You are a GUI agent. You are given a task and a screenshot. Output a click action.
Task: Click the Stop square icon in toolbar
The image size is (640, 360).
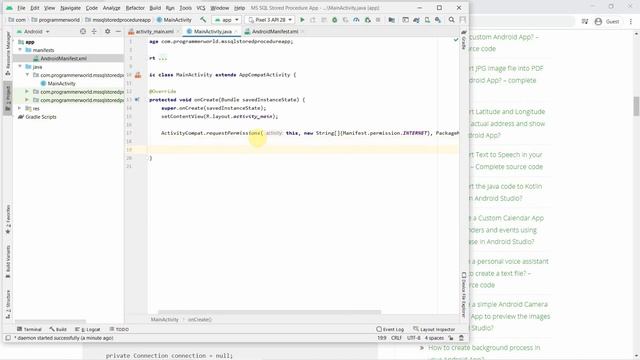pos(378,20)
